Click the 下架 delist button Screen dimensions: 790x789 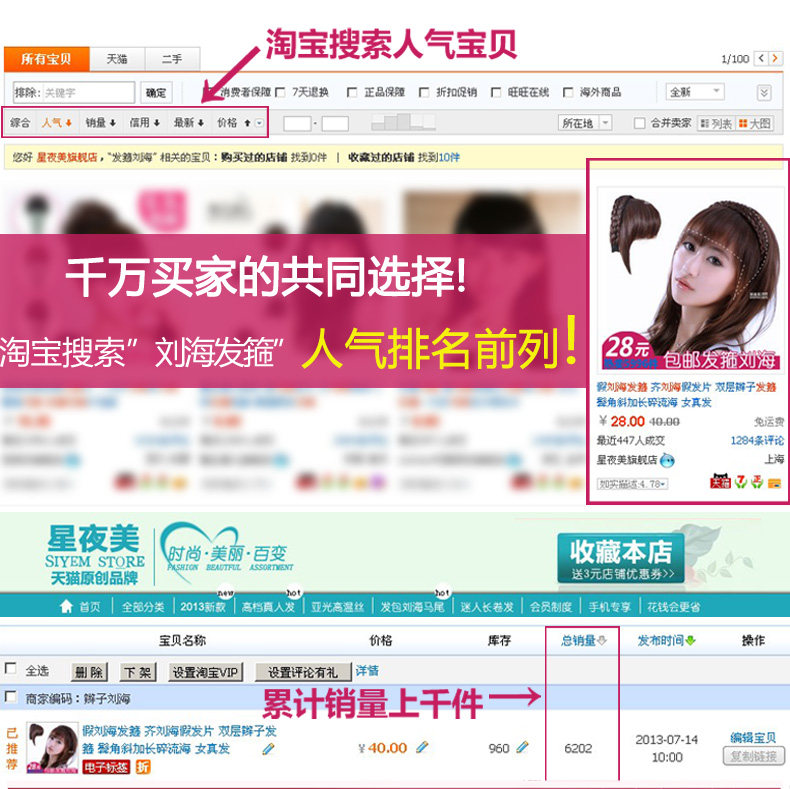(138, 672)
